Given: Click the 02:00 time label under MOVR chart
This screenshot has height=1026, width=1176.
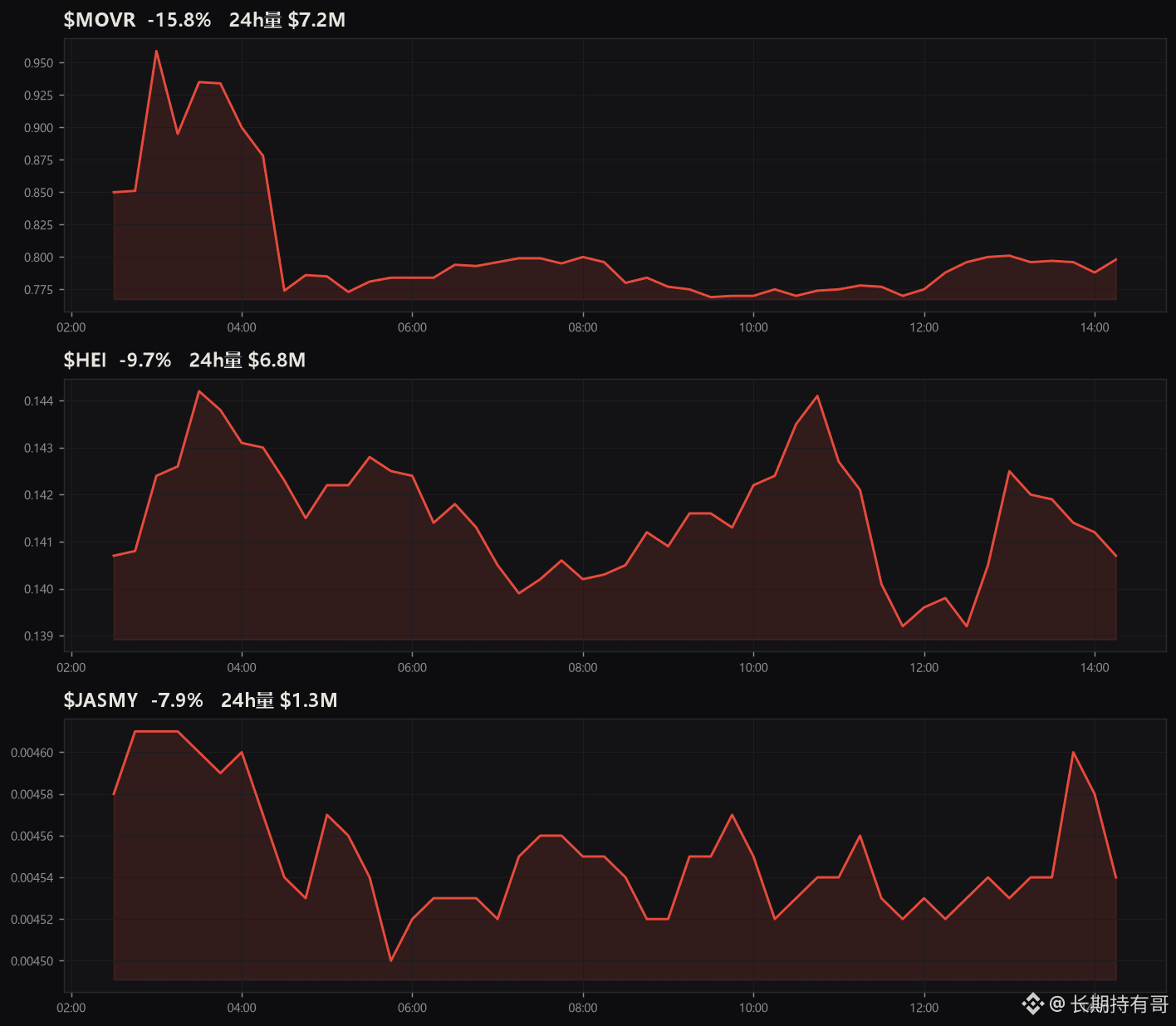Looking at the screenshot, I should [71, 327].
